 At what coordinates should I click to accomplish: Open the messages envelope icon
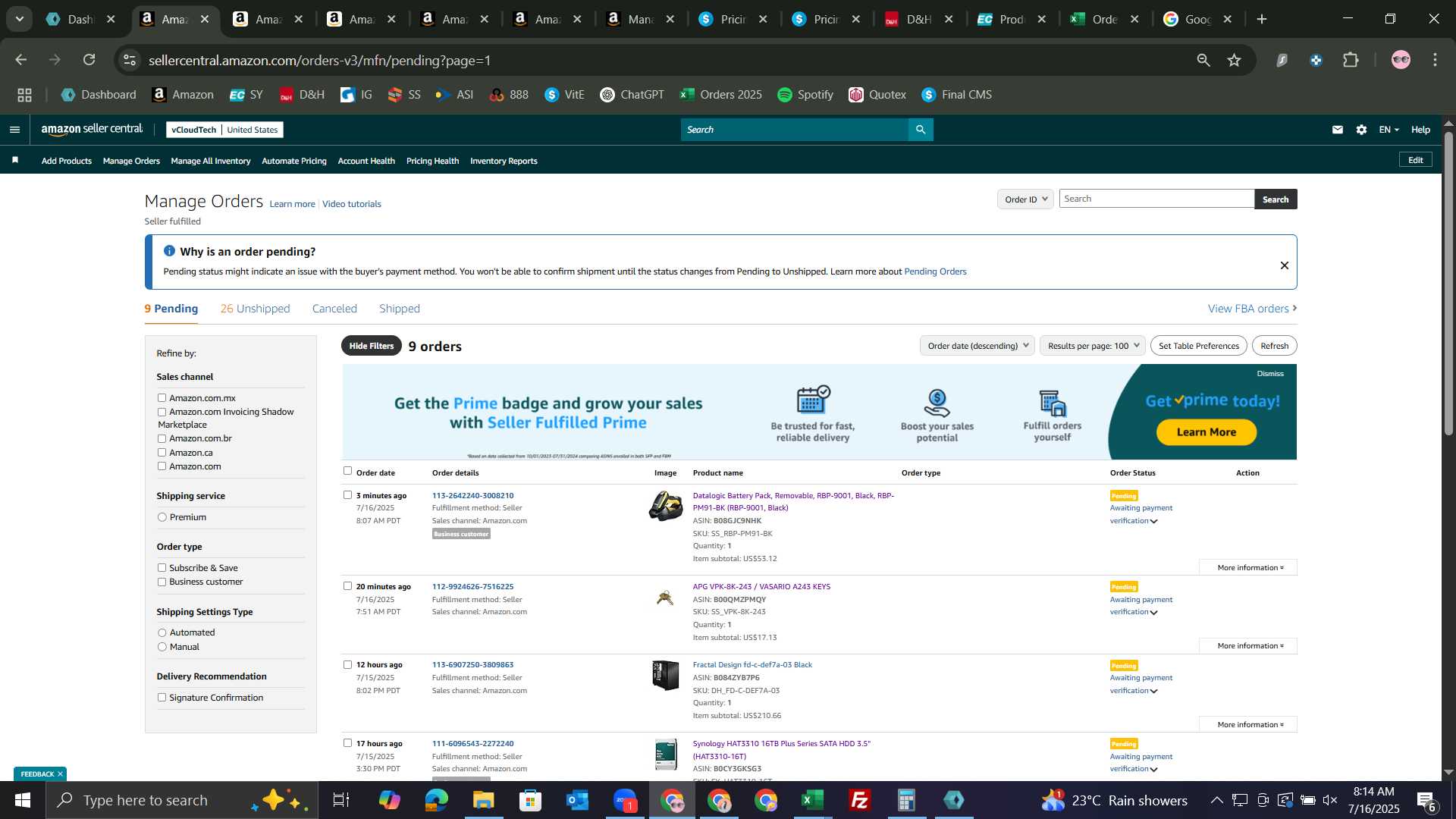coord(1337,130)
